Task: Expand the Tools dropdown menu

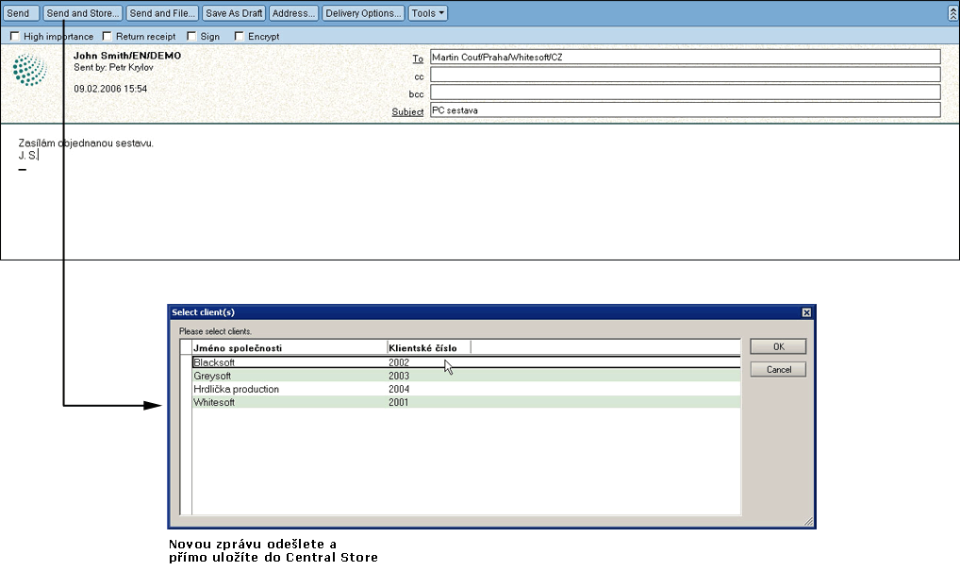Action: click(x=428, y=14)
